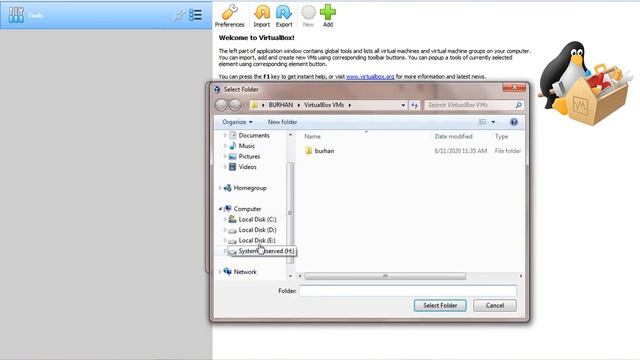Click the navigation pane vertical scrollbar
The height and width of the screenshot is (360, 640).
290,213
